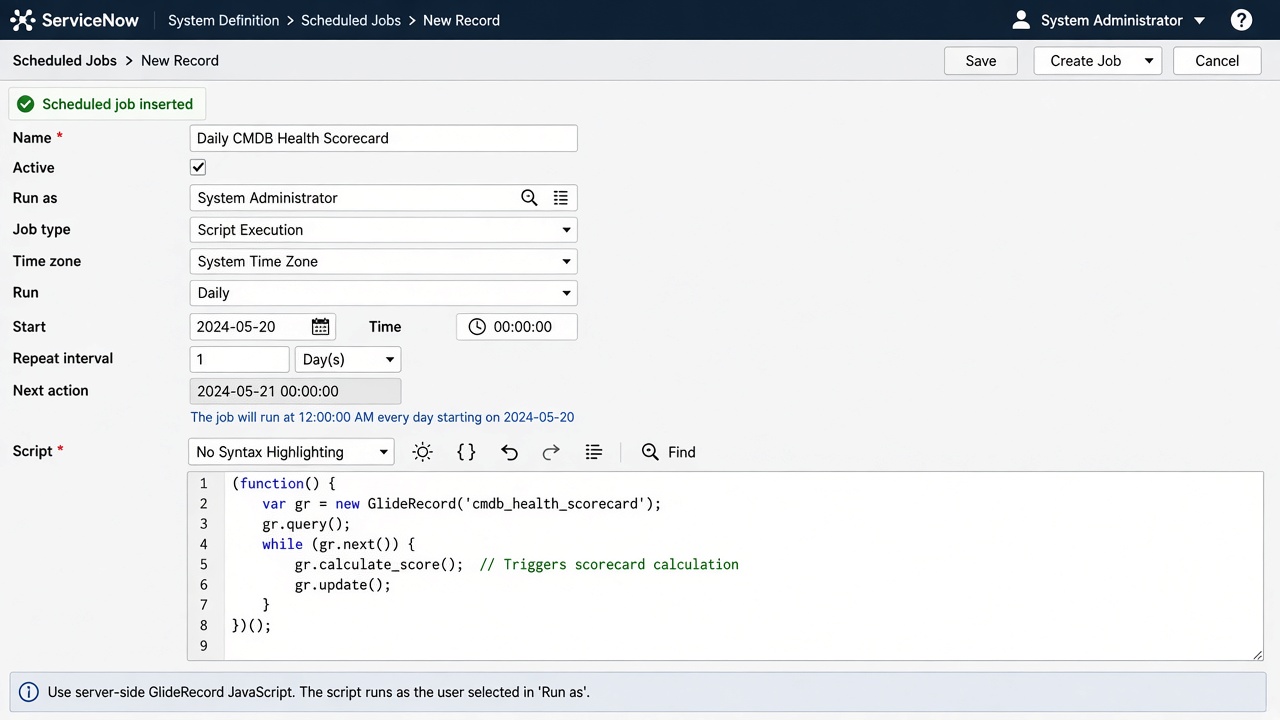
Task: Click New Record in top breadcrumb
Action: pos(461,20)
